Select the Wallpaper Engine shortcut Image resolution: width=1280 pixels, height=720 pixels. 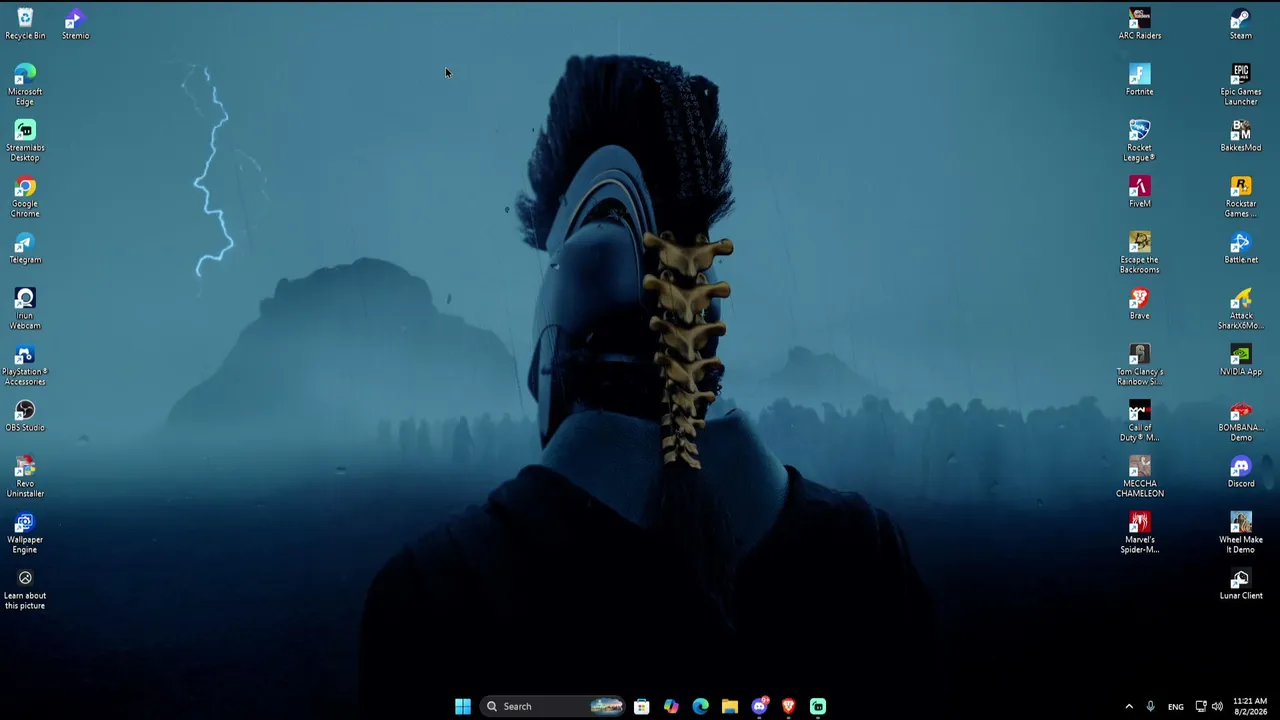tap(25, 533)
